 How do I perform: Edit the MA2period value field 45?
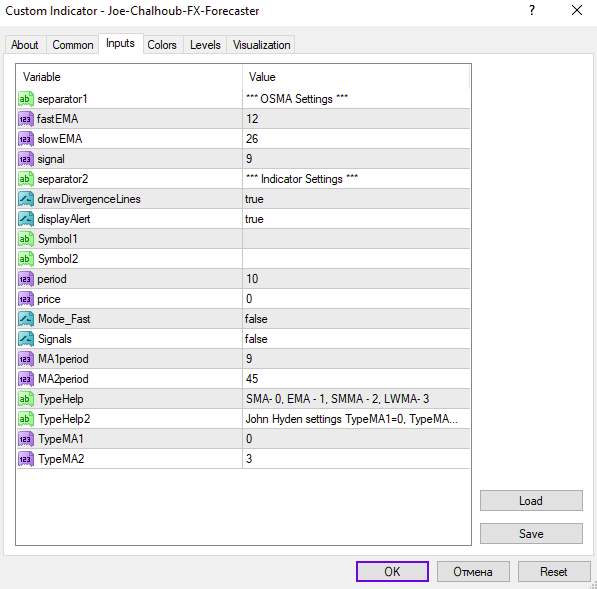(356, 379)
